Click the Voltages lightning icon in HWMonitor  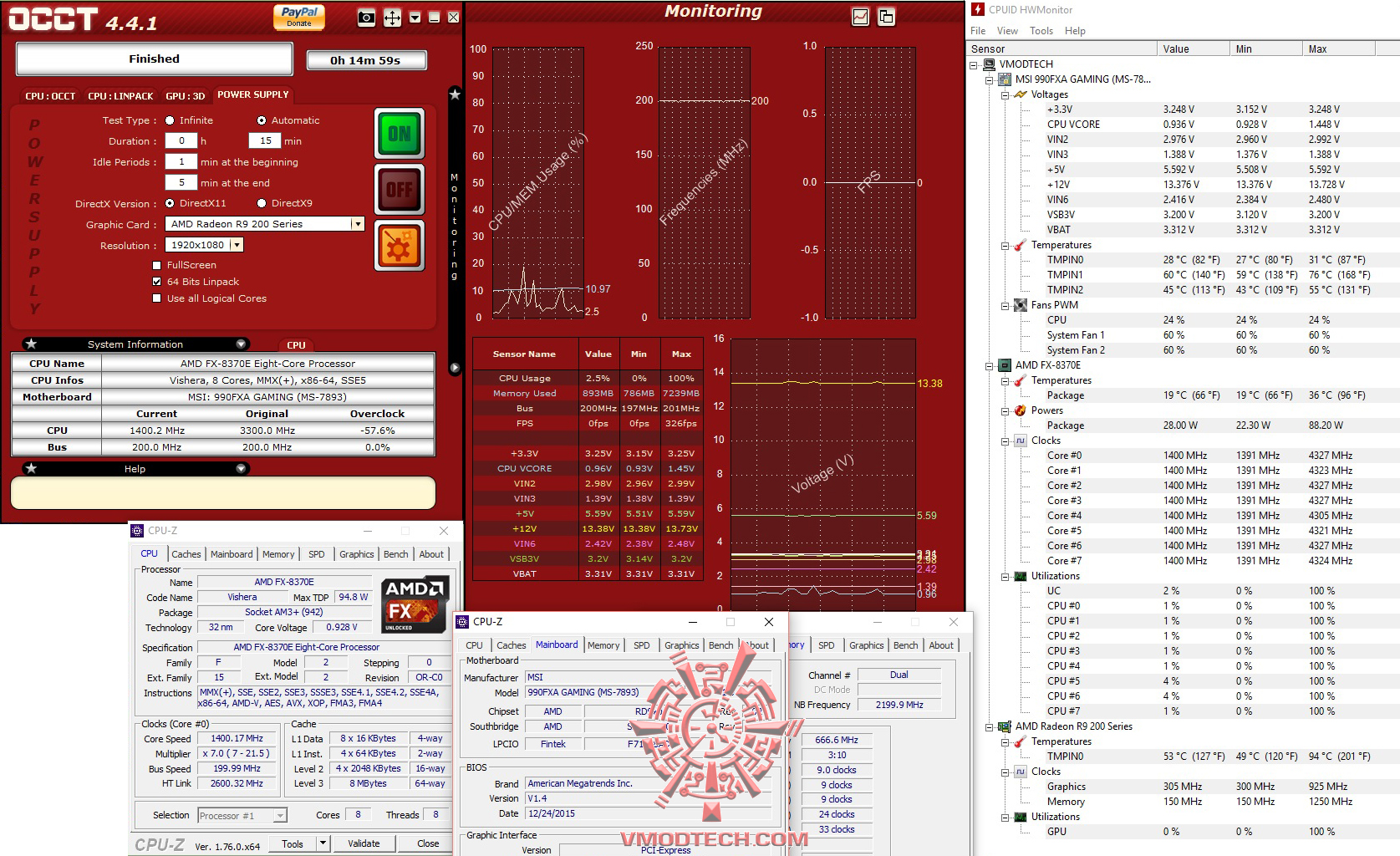pos(1021,94)
